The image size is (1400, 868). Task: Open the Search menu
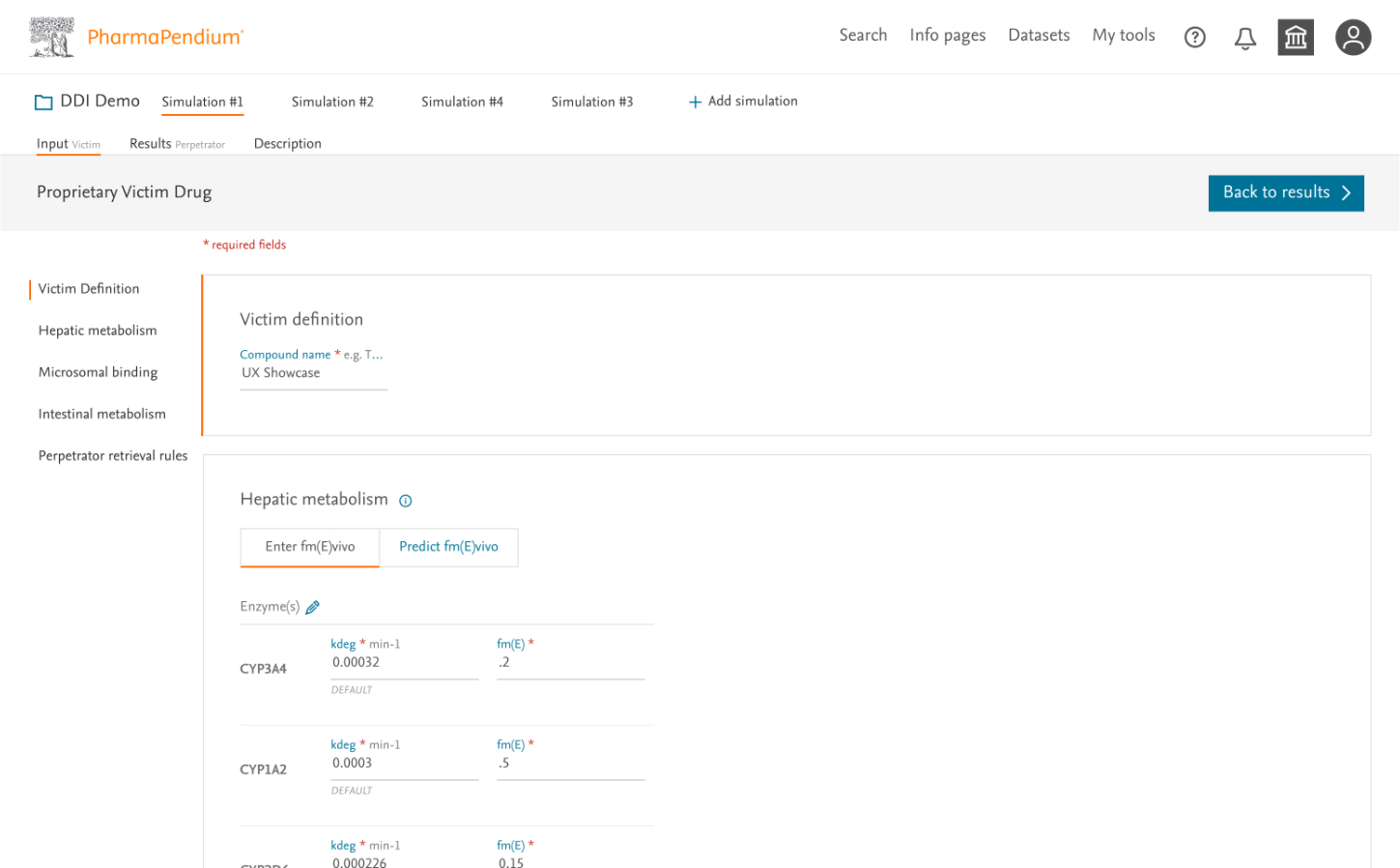(863, 35)
